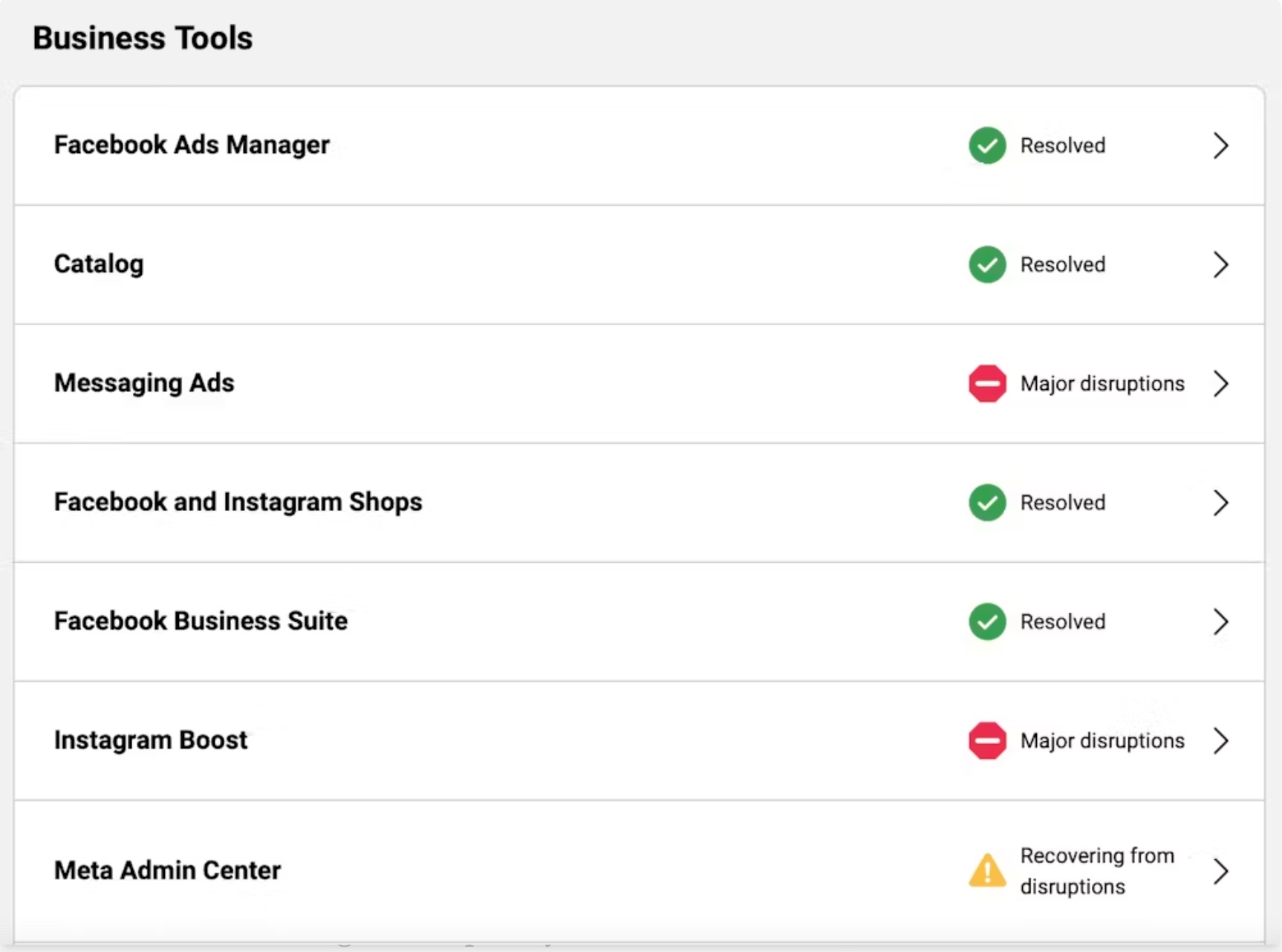1282x952 pixels.
Task: Click the red stop icon for Instagram Boost
Action: coord(987,740)
